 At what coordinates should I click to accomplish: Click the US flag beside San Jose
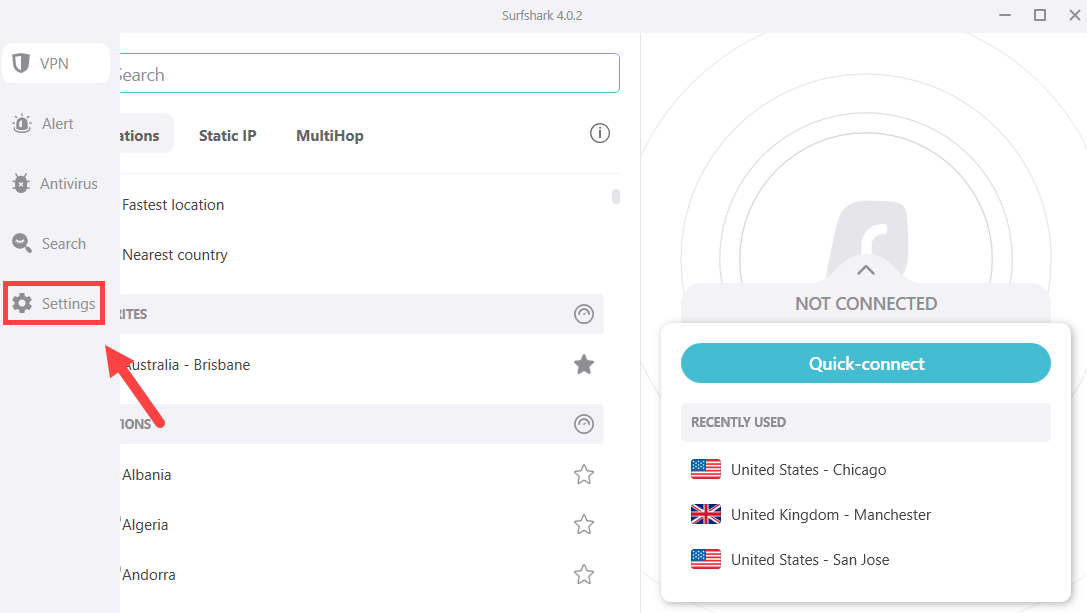point(706,559)
